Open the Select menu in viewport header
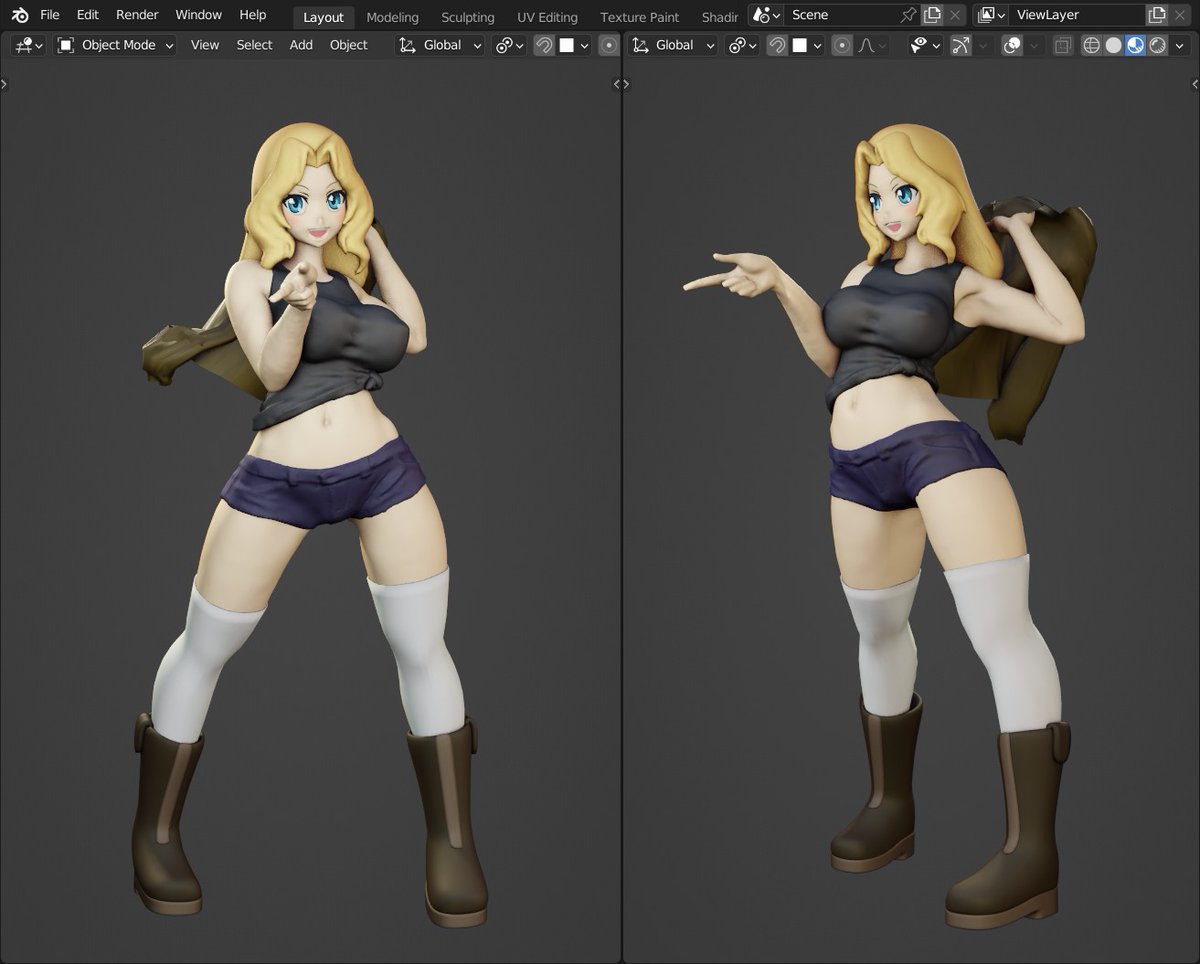Viewport: 1200px width, 964px height. (254, 45)
